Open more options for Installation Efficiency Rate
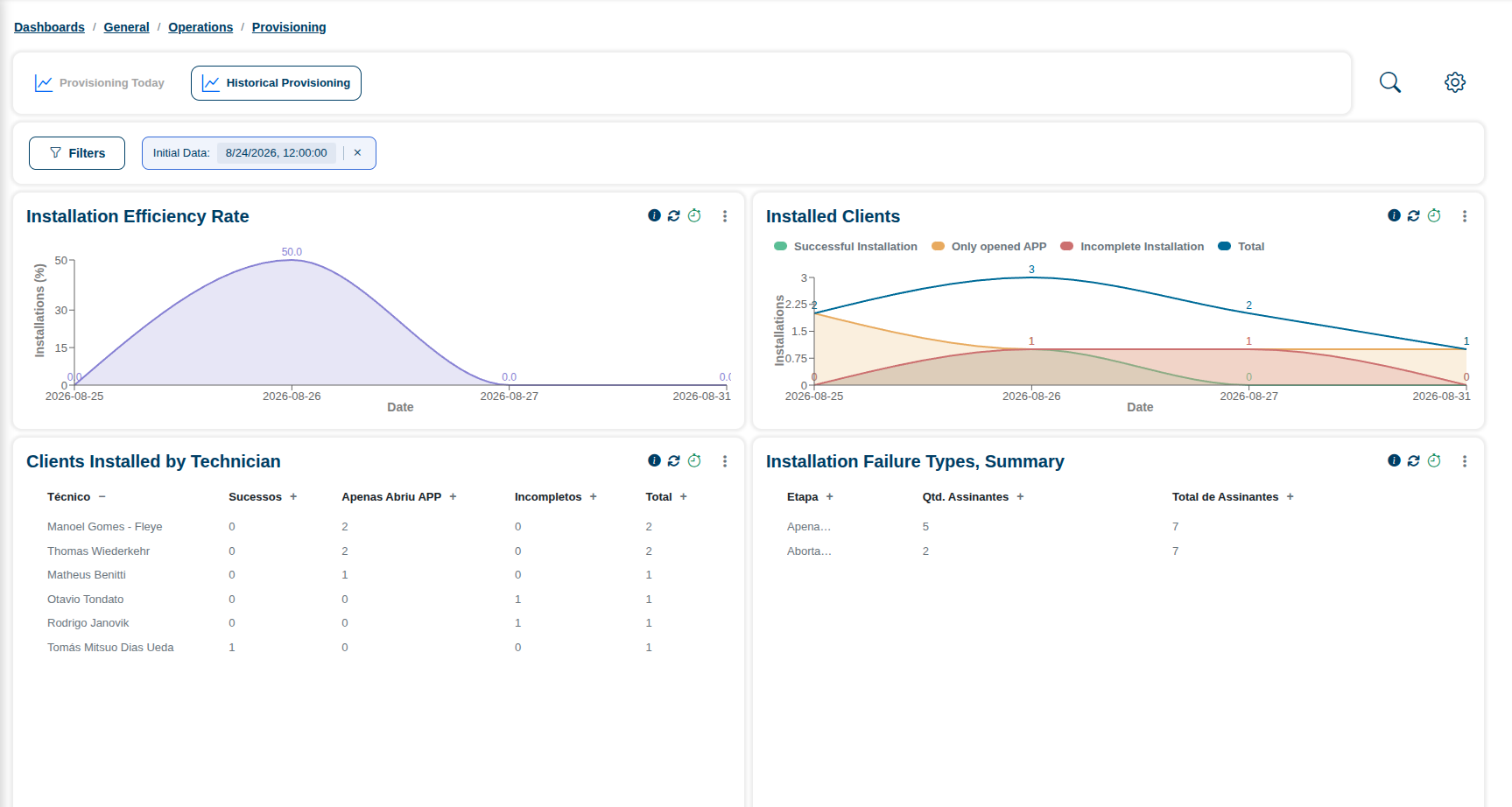This screenshot has height=807, width=1512. click(x=725, y=216)
